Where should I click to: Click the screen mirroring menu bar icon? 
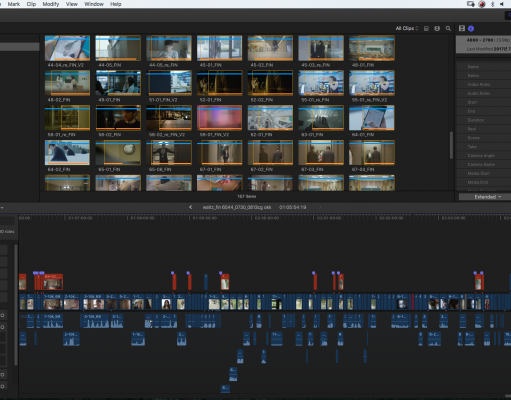click(471, 4)
